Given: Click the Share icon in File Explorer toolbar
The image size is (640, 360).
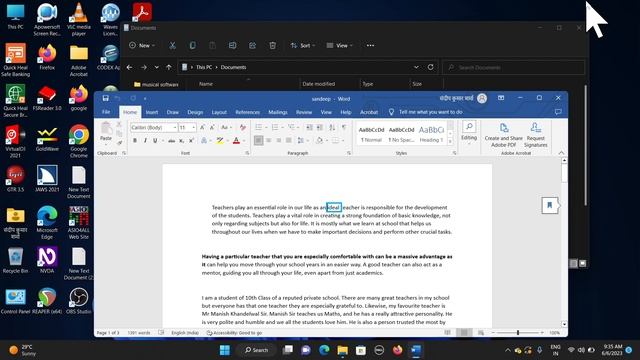Looking at the screenshot, I should pyautogui.click(x=252, y=46).
